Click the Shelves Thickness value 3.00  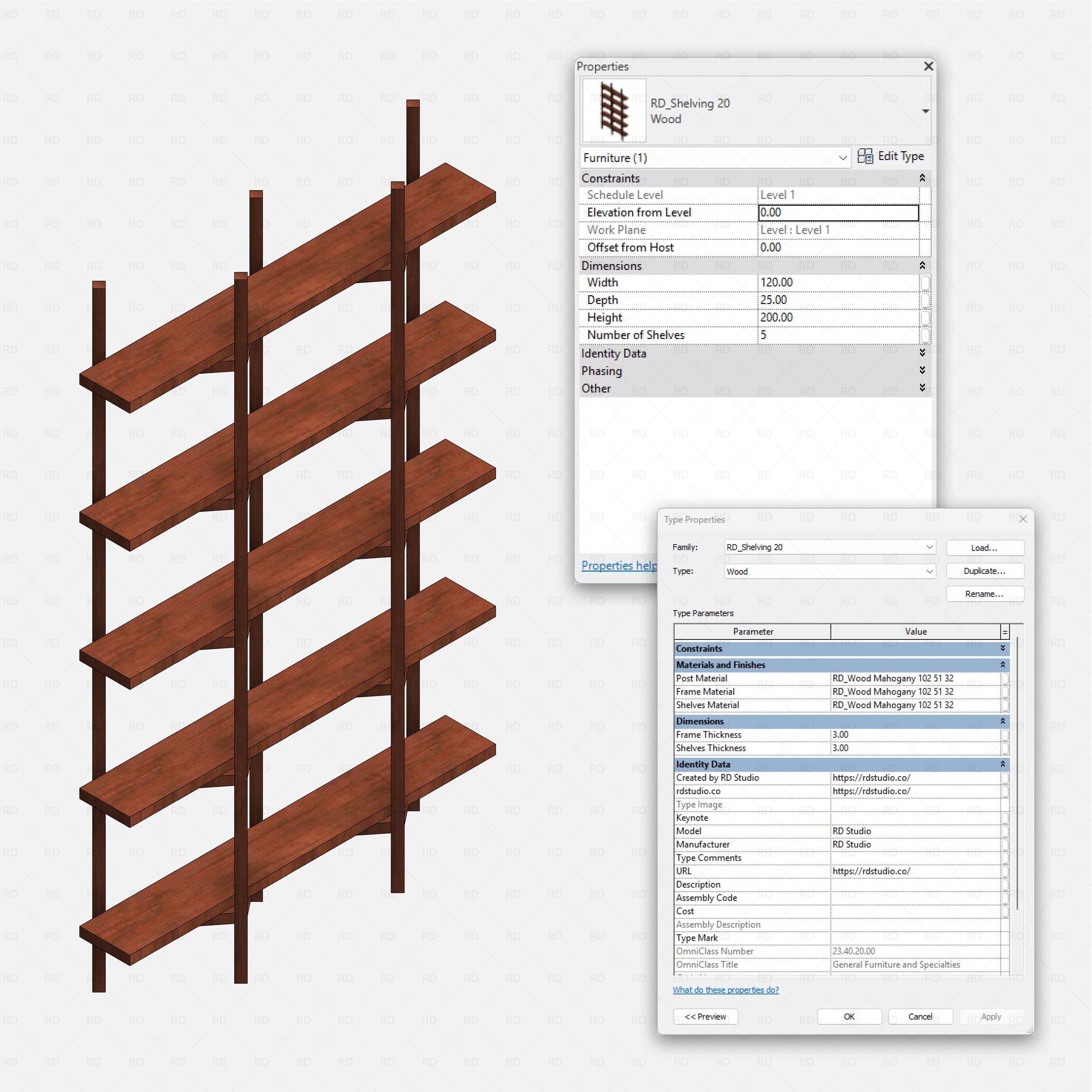pyautogui.click(x=915, y=748)
